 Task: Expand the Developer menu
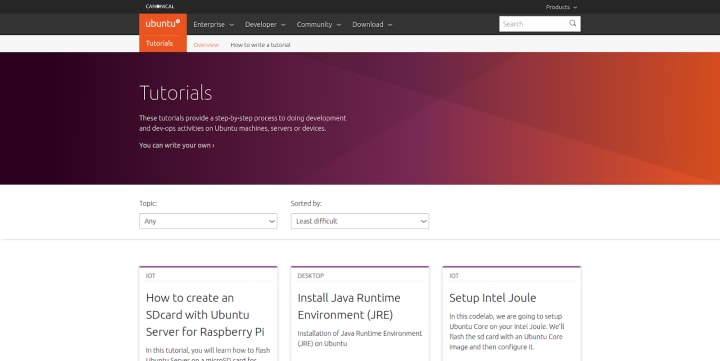click(265, 24)
